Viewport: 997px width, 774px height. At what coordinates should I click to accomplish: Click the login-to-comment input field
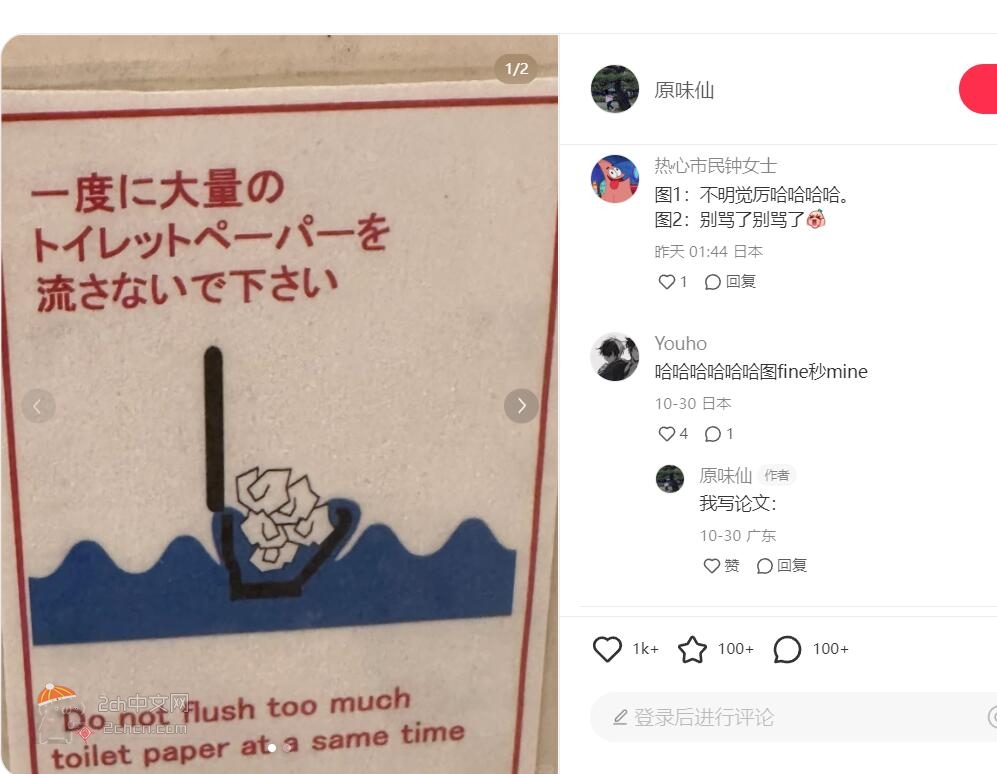click(x=794, y=717)
